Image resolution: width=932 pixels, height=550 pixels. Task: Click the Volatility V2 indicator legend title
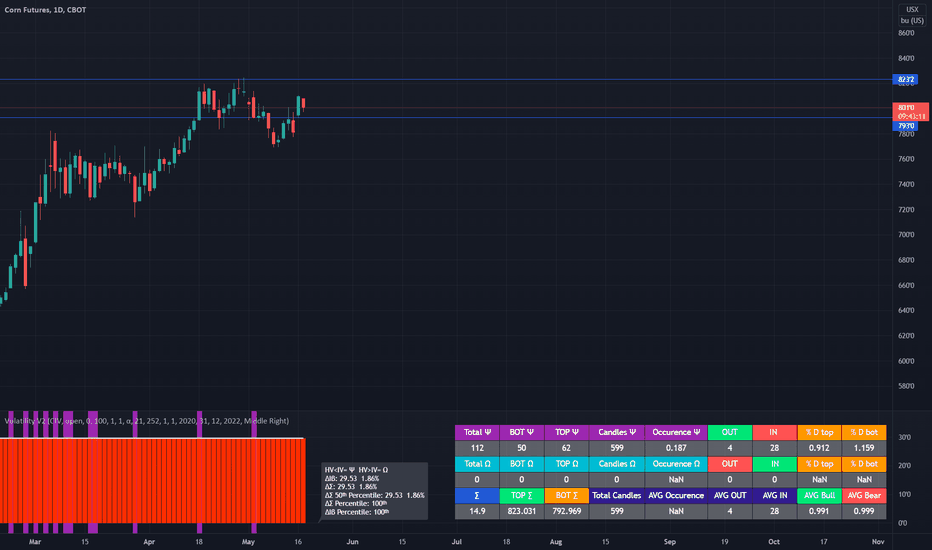146,420
